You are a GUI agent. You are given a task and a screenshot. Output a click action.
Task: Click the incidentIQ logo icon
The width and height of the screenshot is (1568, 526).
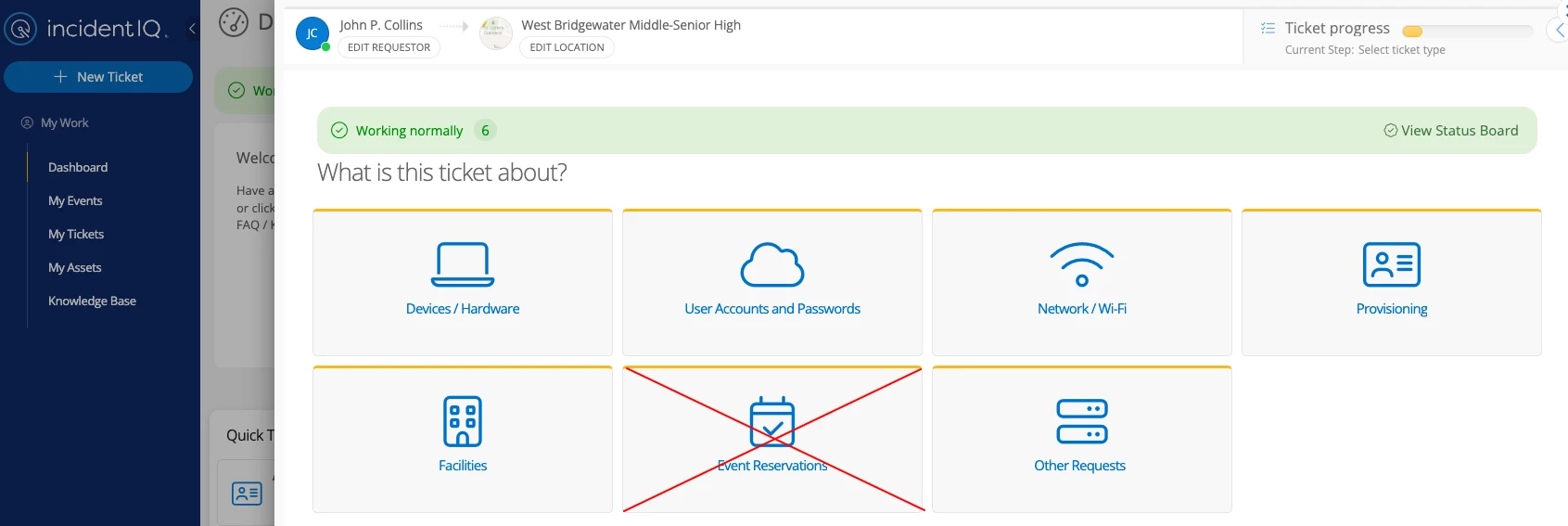tap(20, 29)
